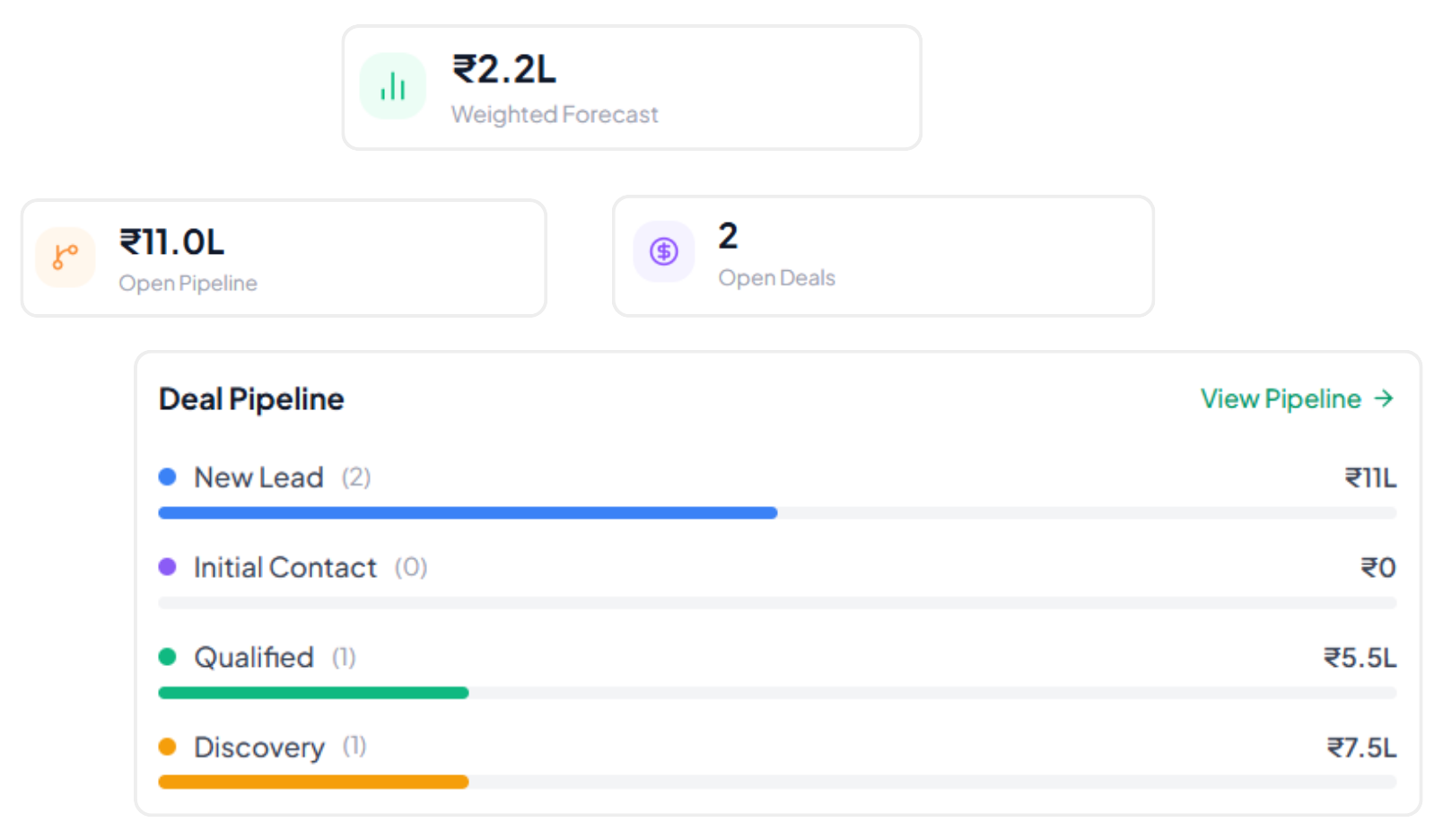Click the purple dollar coin icon
This screenshot has width=1443, height=840.
click(x=664, y=251)
